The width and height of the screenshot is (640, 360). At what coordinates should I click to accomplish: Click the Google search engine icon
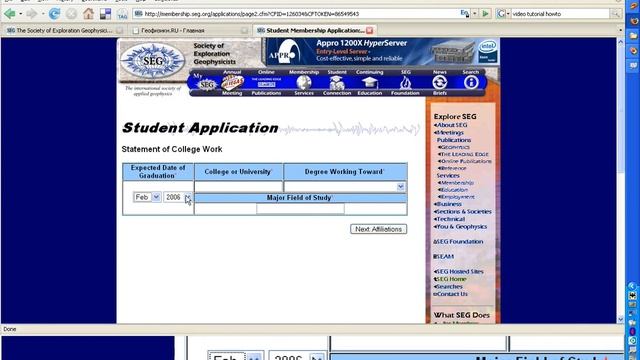click(501, 14)
